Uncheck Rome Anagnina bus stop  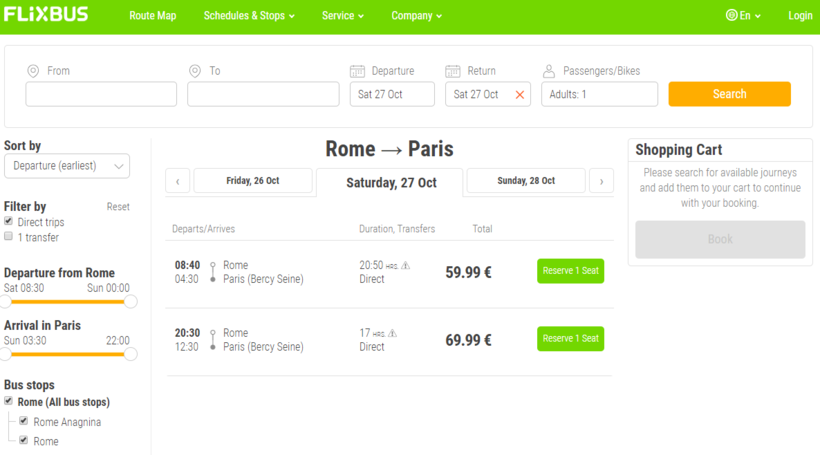point(24,422)
